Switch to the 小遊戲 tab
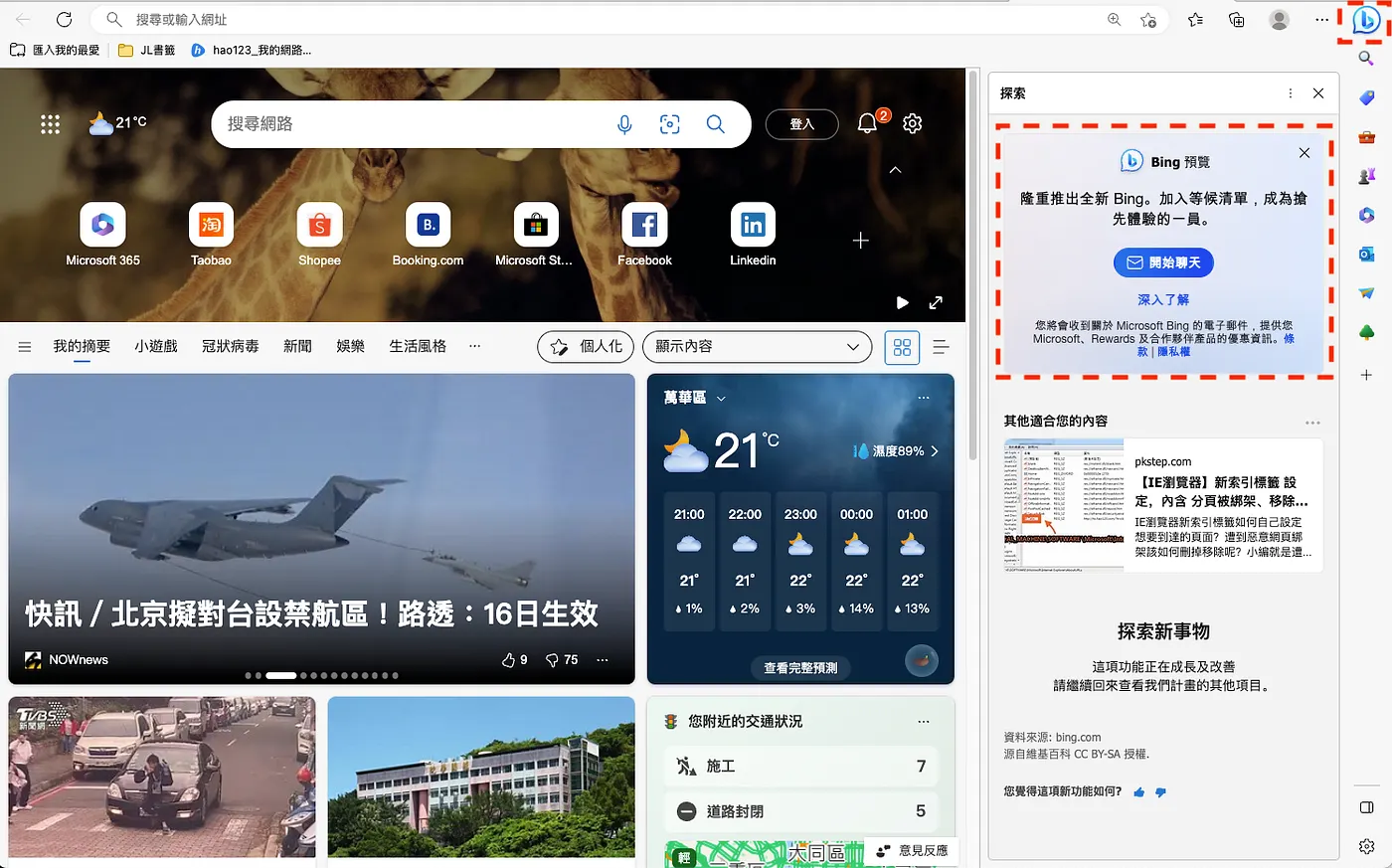Image resolution: width=1392 pixels, height=868 pixels. tap(156, 346)
